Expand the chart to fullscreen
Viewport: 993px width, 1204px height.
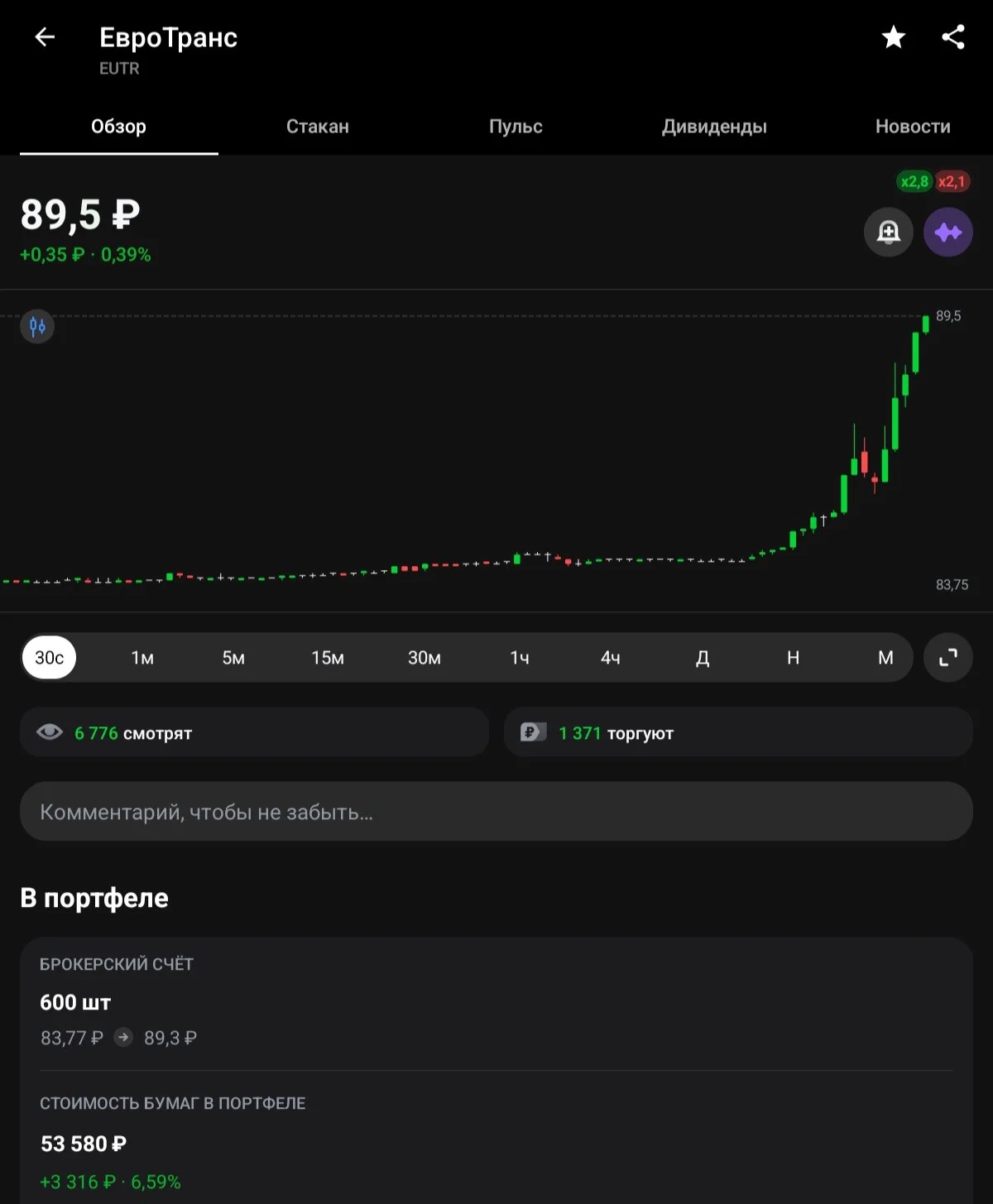(x=947, y=658)
